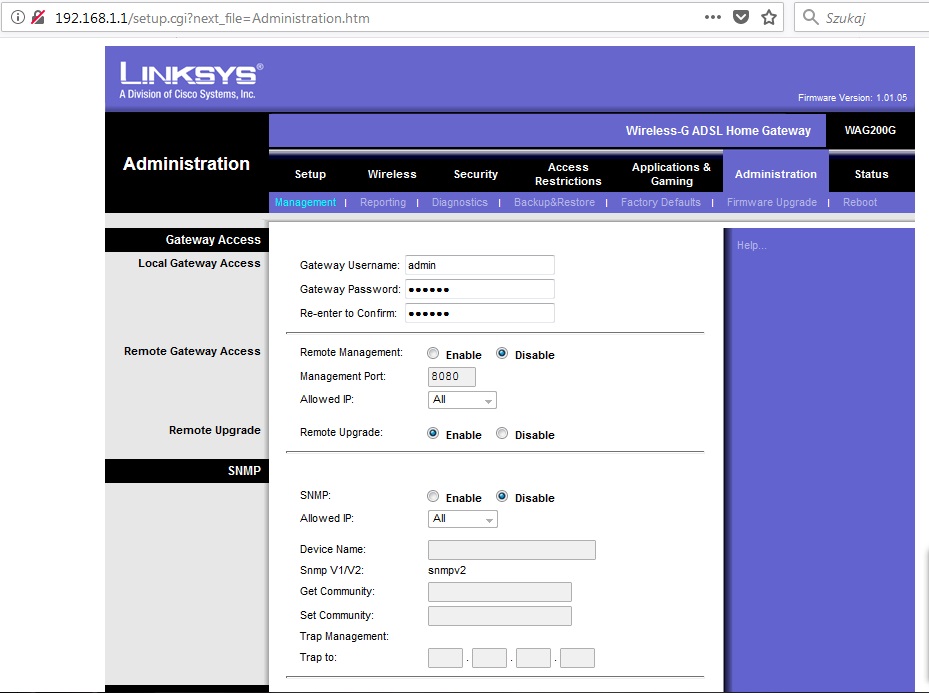Screen dimensions: 929x693
Task: Click the Pocket save icon
Action: pyautogui.click(x=741, y=17)
